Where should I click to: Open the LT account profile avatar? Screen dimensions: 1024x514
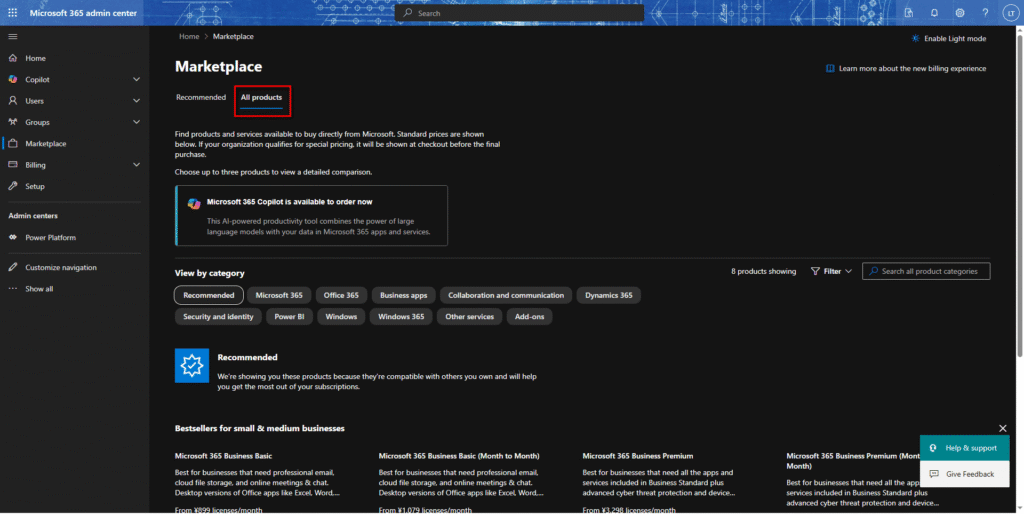pos(1011,13)
